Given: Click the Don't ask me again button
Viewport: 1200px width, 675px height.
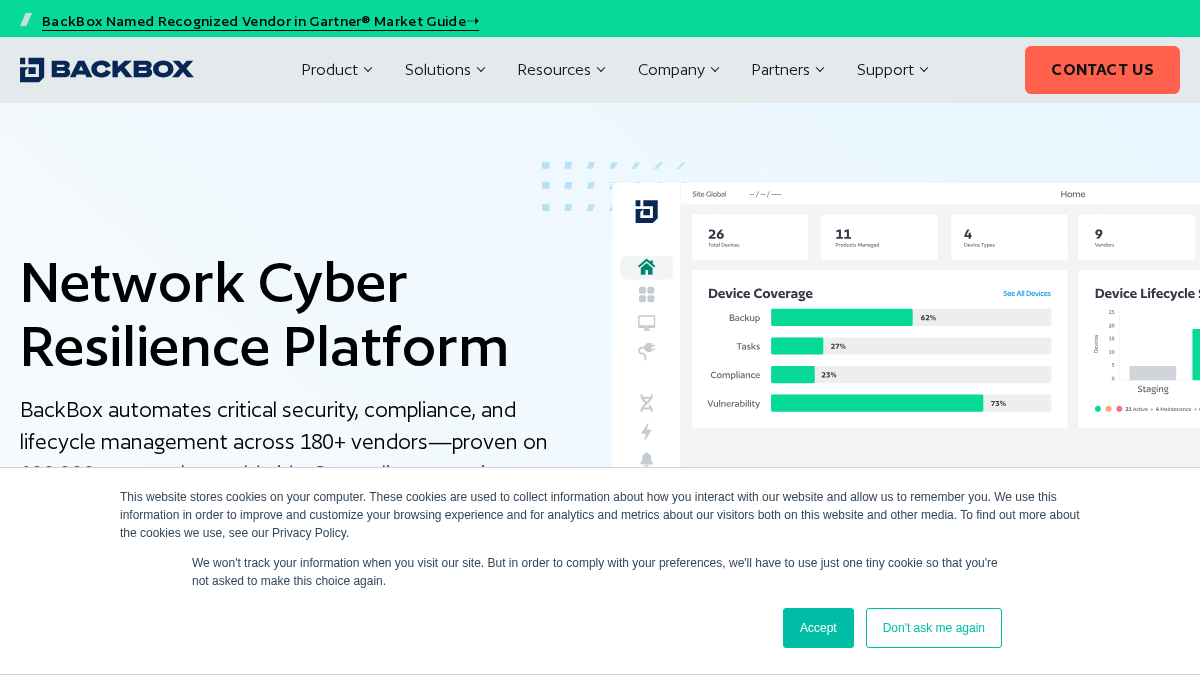Looking at the screenshot, I should pyautogui.click(x=934, y=628).
